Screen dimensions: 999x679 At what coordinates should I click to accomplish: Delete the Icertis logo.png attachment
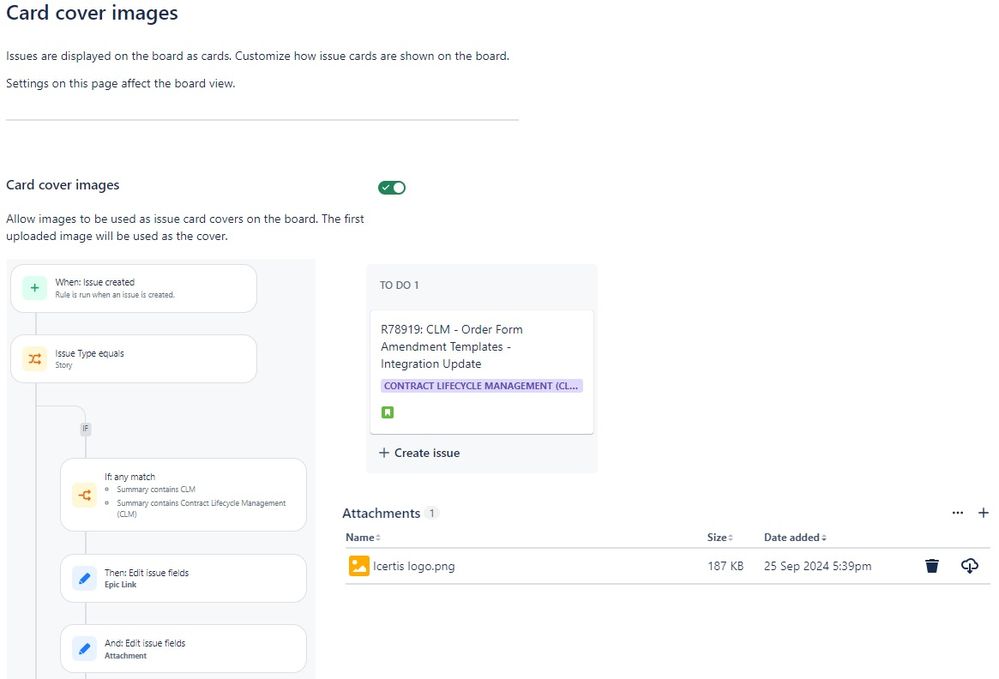[932, 566]
